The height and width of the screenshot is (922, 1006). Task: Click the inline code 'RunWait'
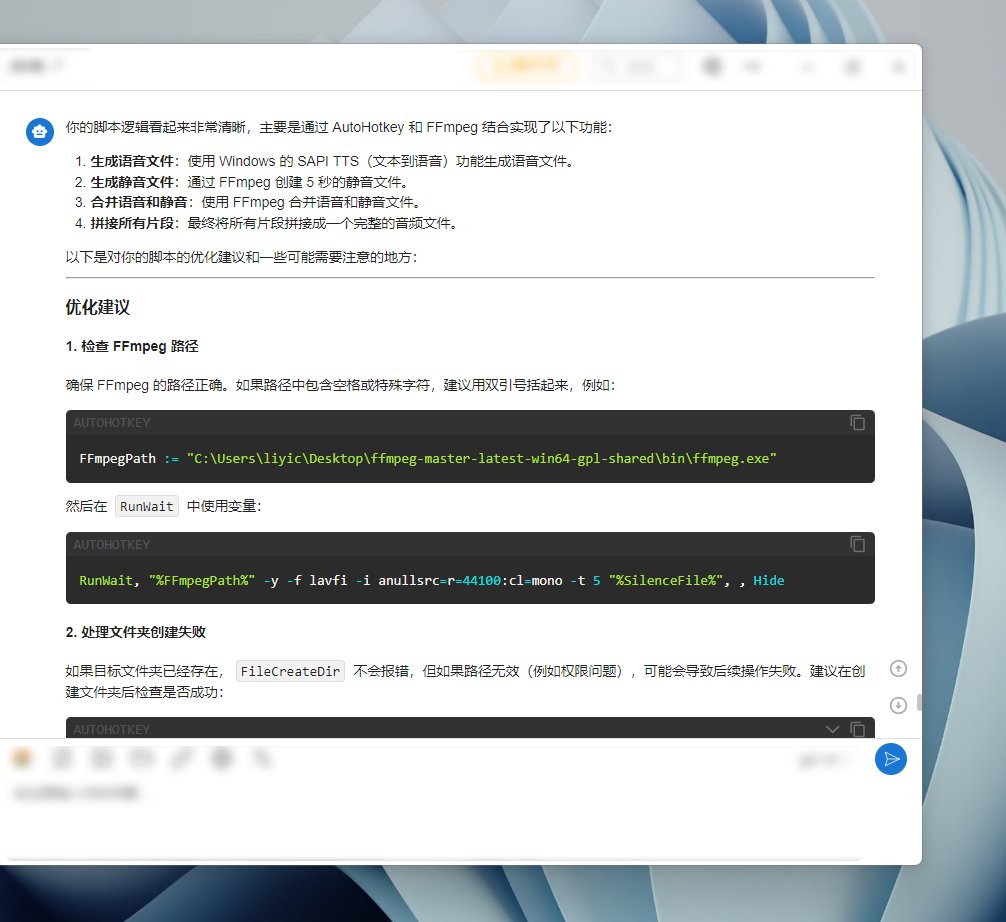point(146,506)
